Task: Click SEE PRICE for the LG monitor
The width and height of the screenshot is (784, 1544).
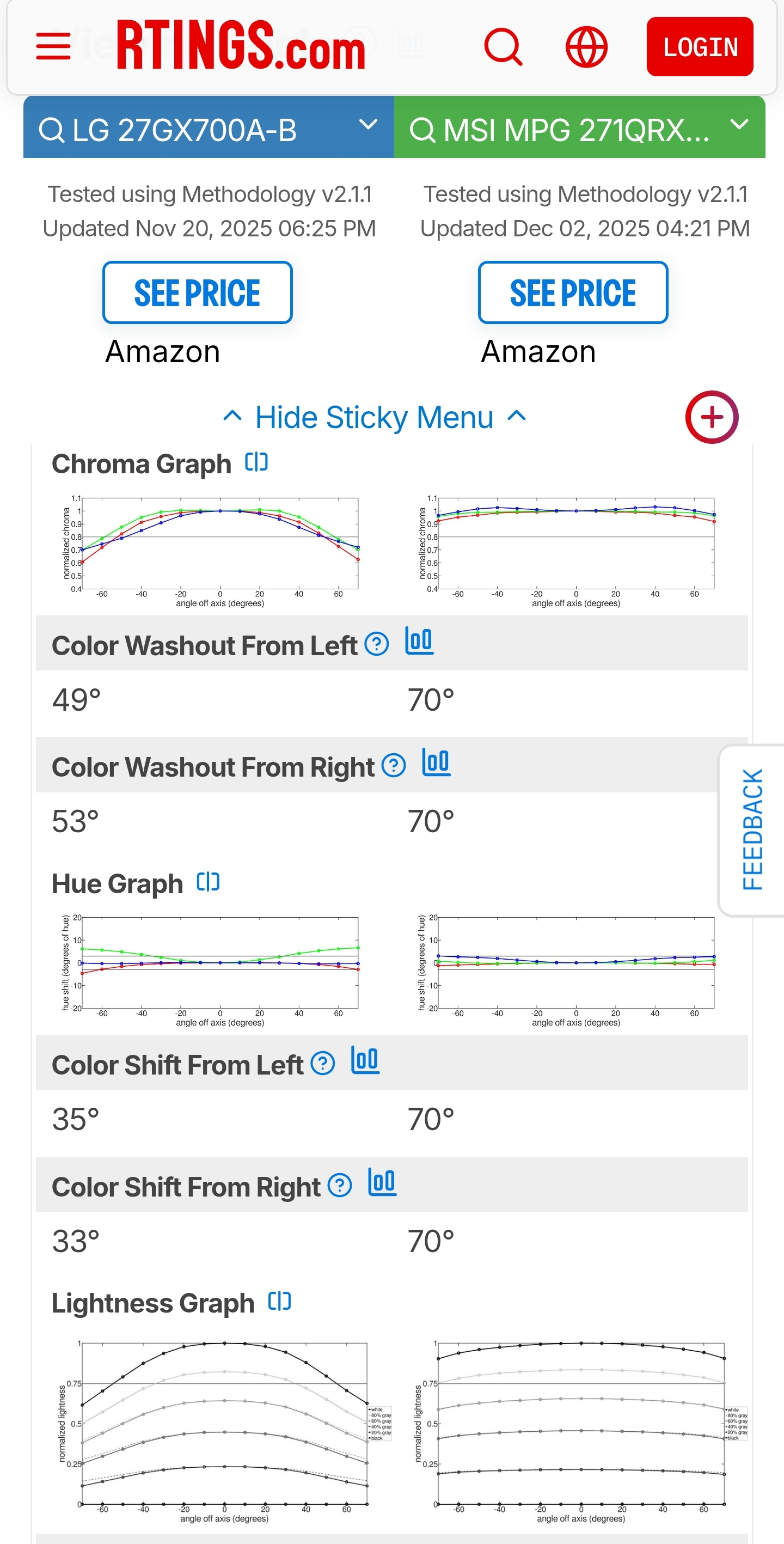Action: tap(197, 292)
